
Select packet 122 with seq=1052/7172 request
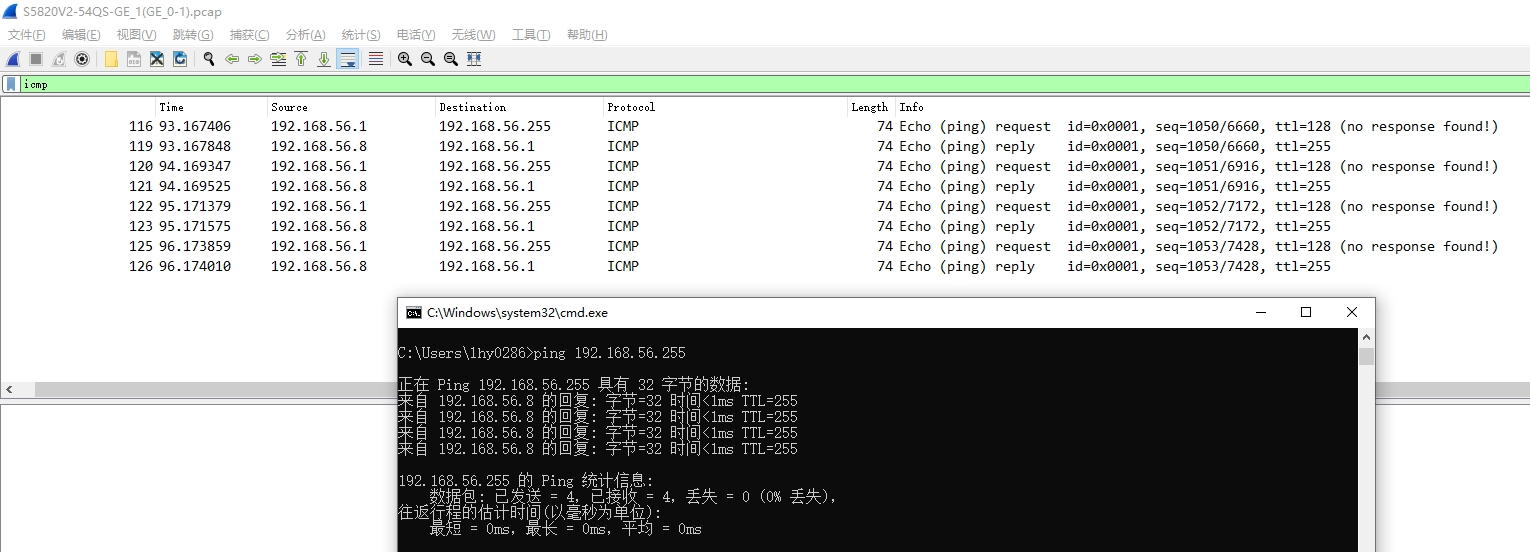coord(765,207)
